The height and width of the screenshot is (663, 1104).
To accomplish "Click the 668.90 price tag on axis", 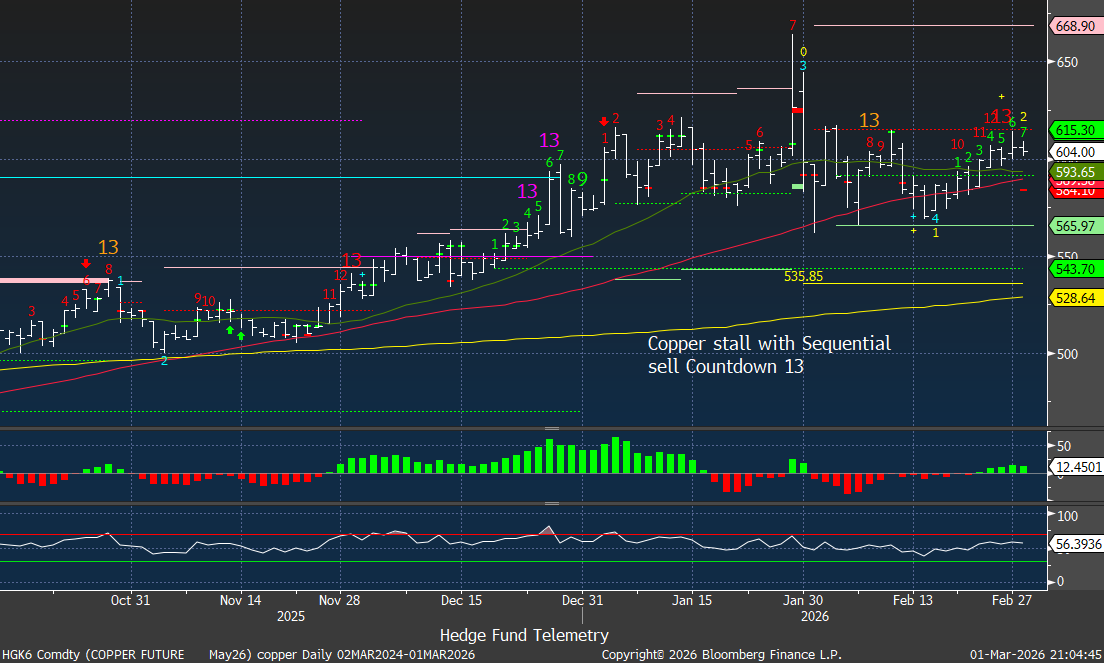I will (1074, 26).
